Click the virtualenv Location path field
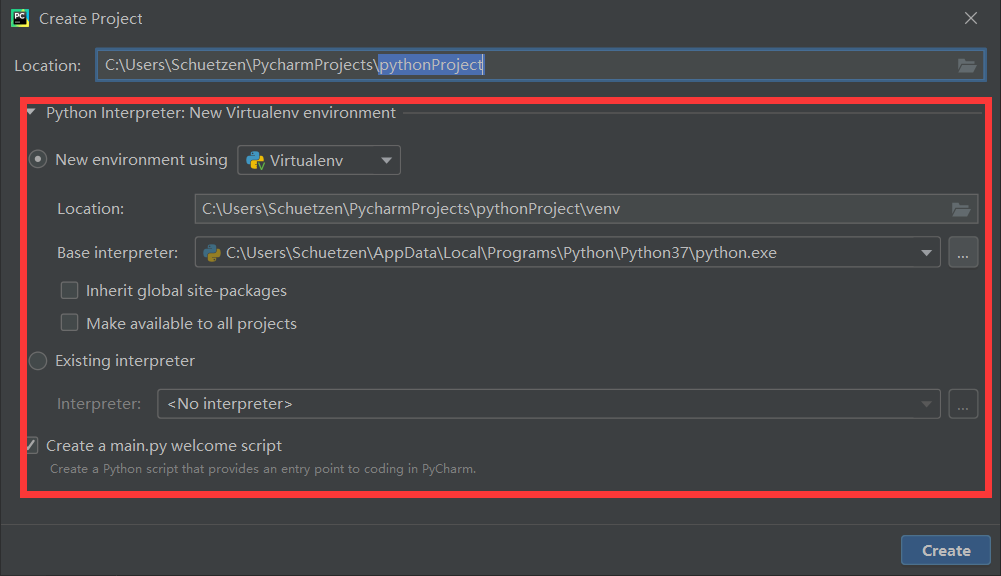The width and height of the screenshot is (1001, 576). pos(586,209)
